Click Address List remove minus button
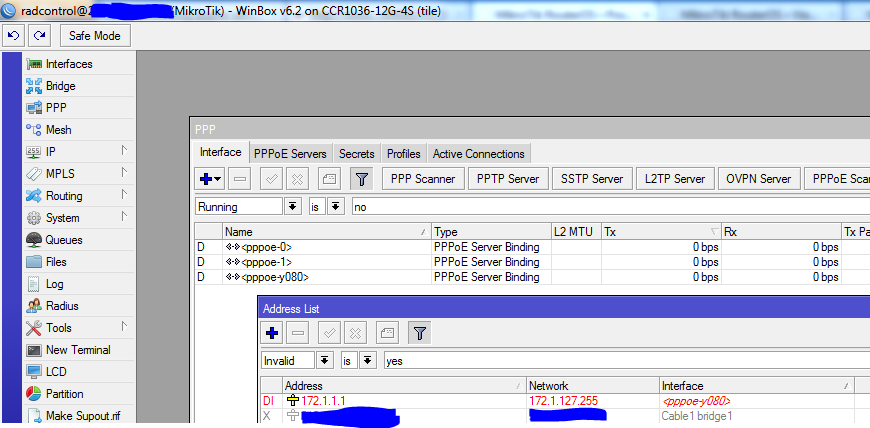The width and height of the screenshot is (870, 428). [298, 333]
